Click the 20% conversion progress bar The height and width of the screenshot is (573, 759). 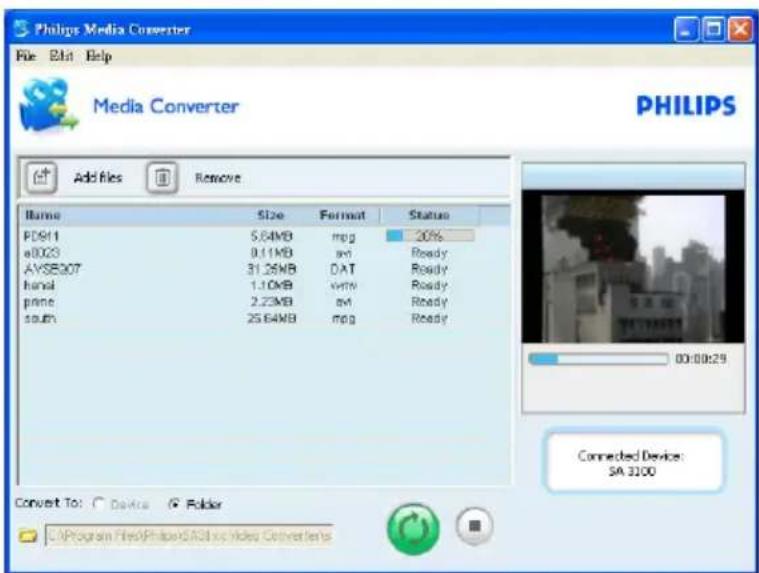coord(430,236)
